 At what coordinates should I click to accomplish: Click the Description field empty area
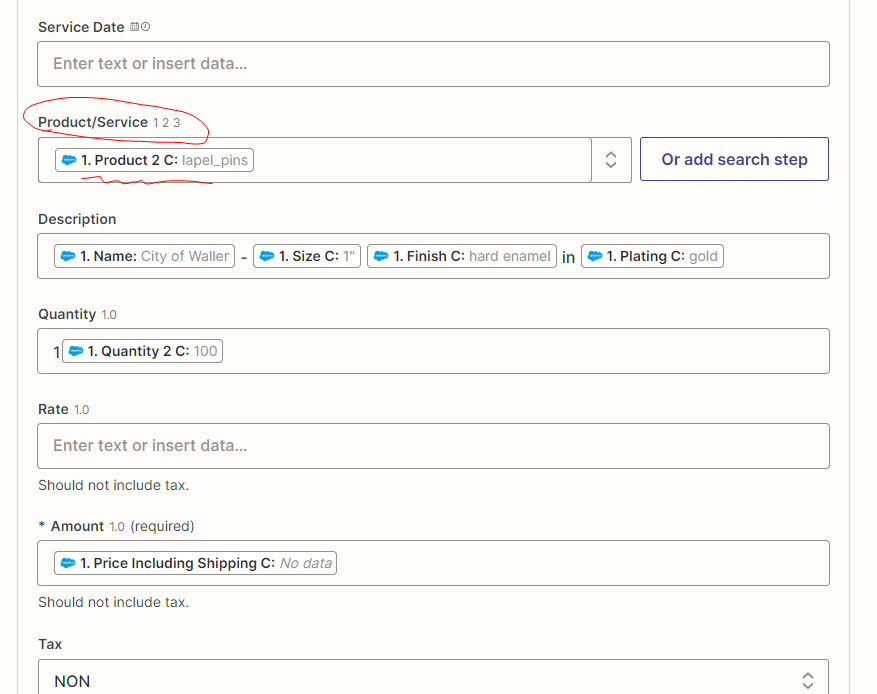(x=776, y=256)
